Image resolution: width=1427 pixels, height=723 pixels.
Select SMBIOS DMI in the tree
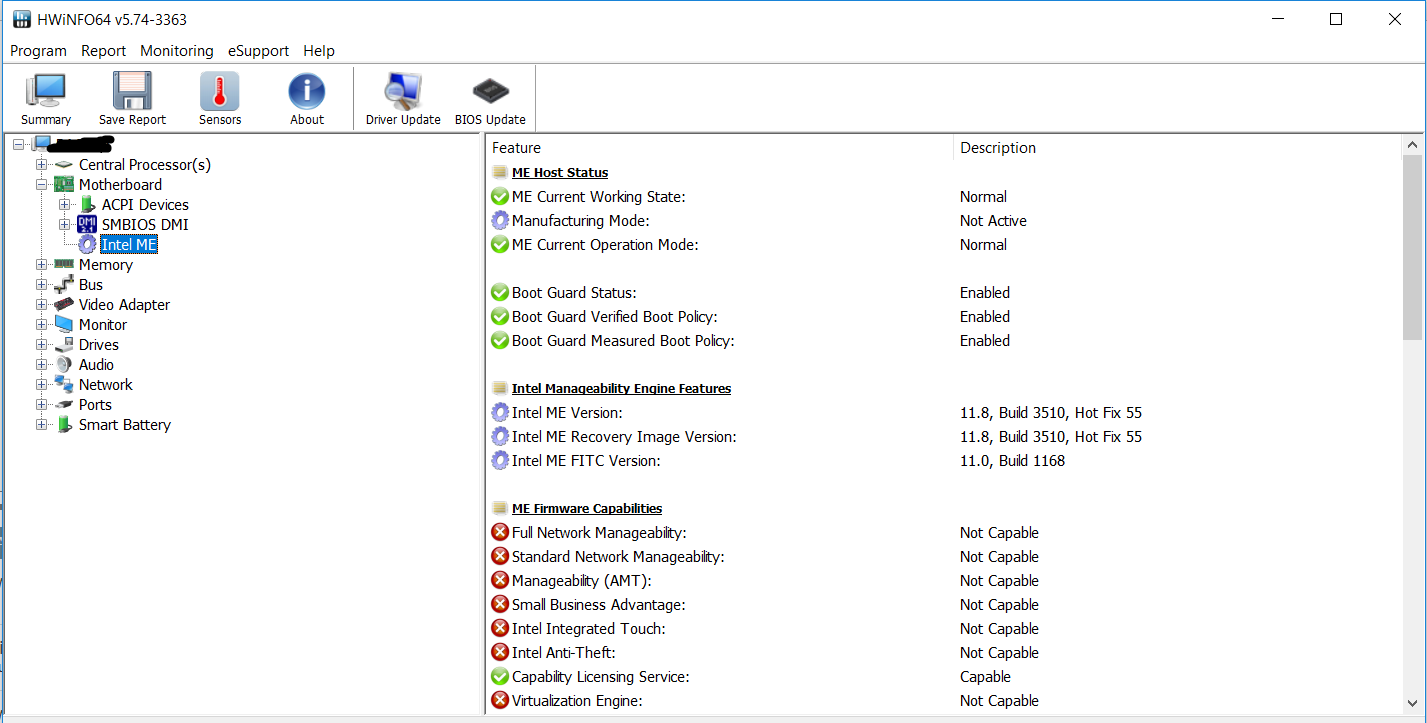[x=144, y=225]
